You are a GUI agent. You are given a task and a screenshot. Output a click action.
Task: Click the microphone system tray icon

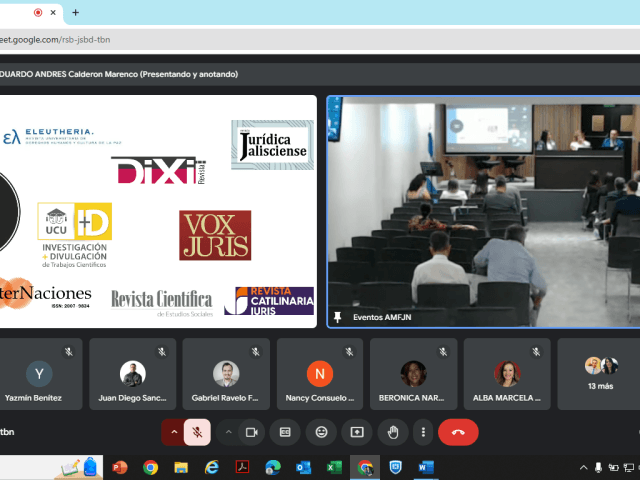coord(598,468)
